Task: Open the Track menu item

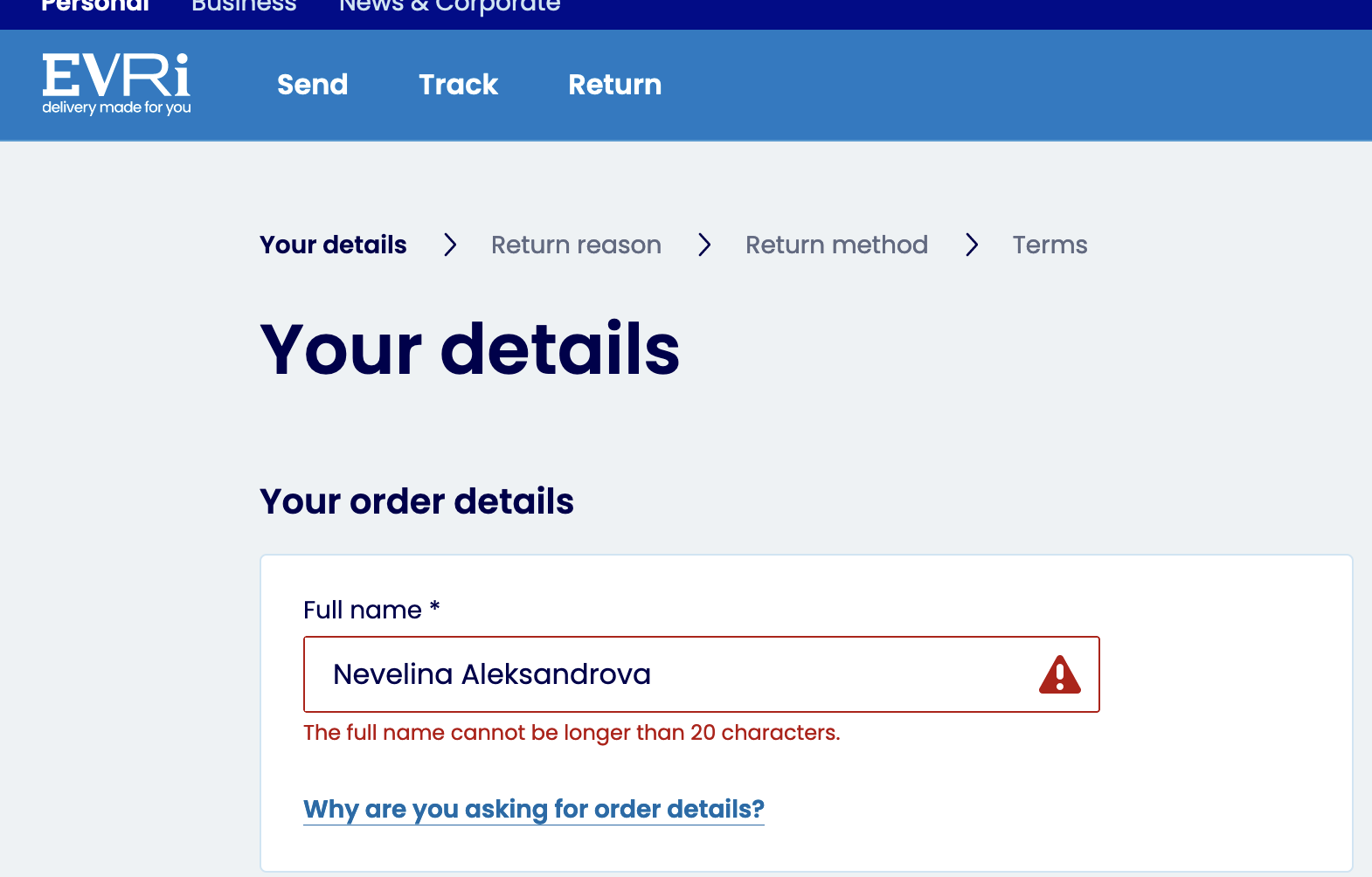Action: (x=458, y=85)
